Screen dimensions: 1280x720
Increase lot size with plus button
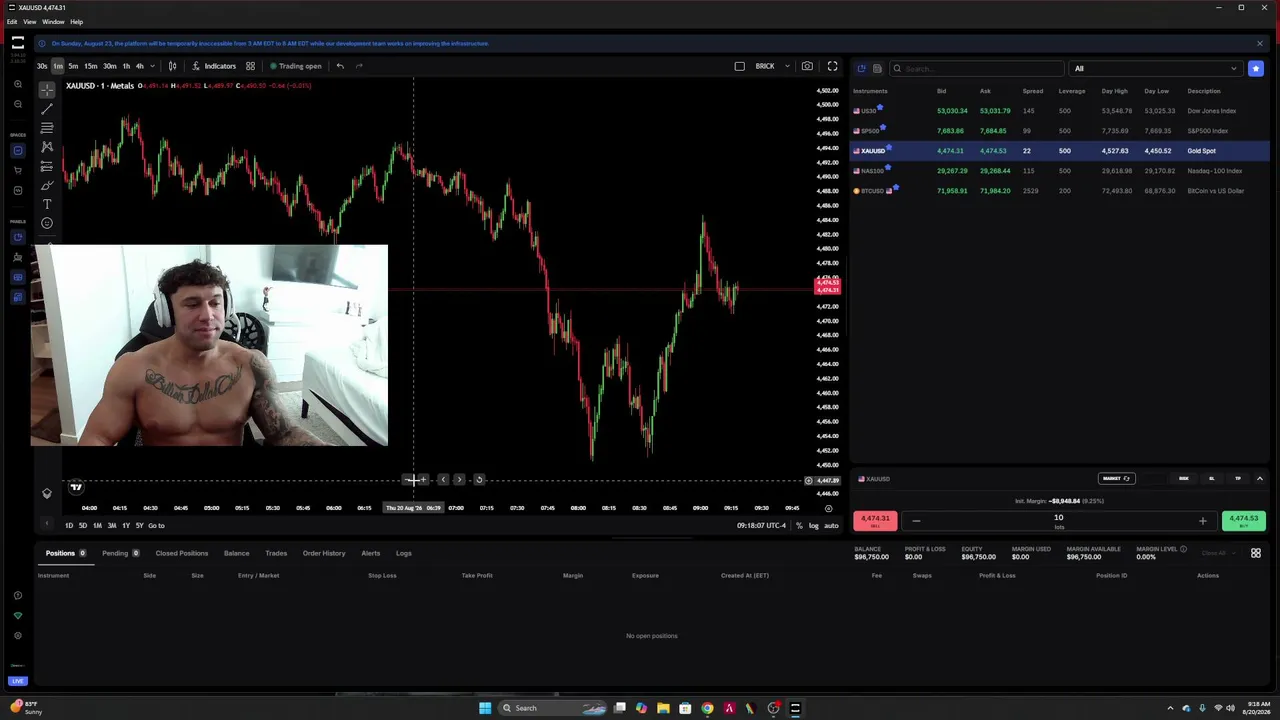coord(1202,521)
